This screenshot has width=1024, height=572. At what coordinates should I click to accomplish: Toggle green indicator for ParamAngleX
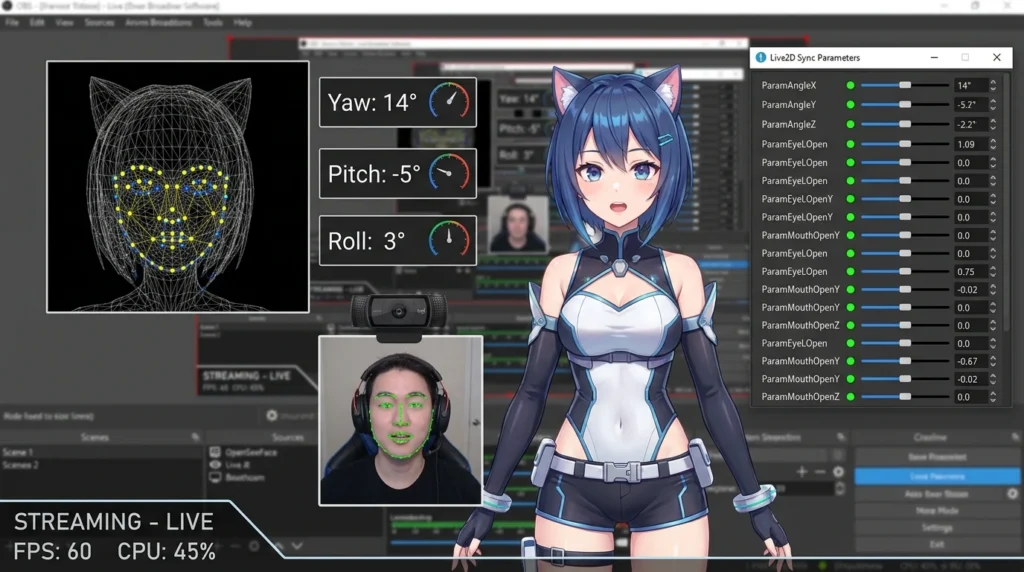pos(850,86)
